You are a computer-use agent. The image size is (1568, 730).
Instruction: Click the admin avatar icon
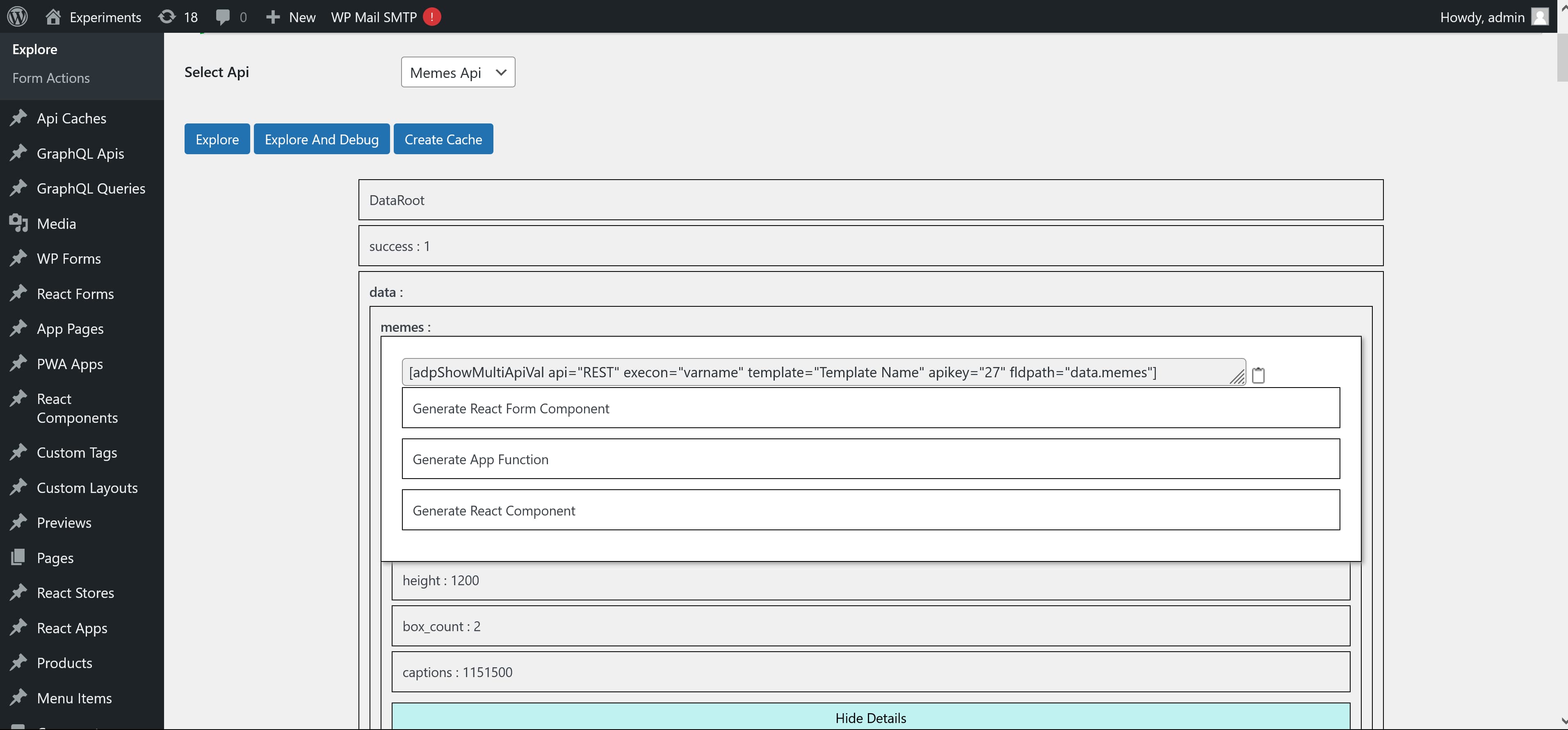[x=1539, y=16]
